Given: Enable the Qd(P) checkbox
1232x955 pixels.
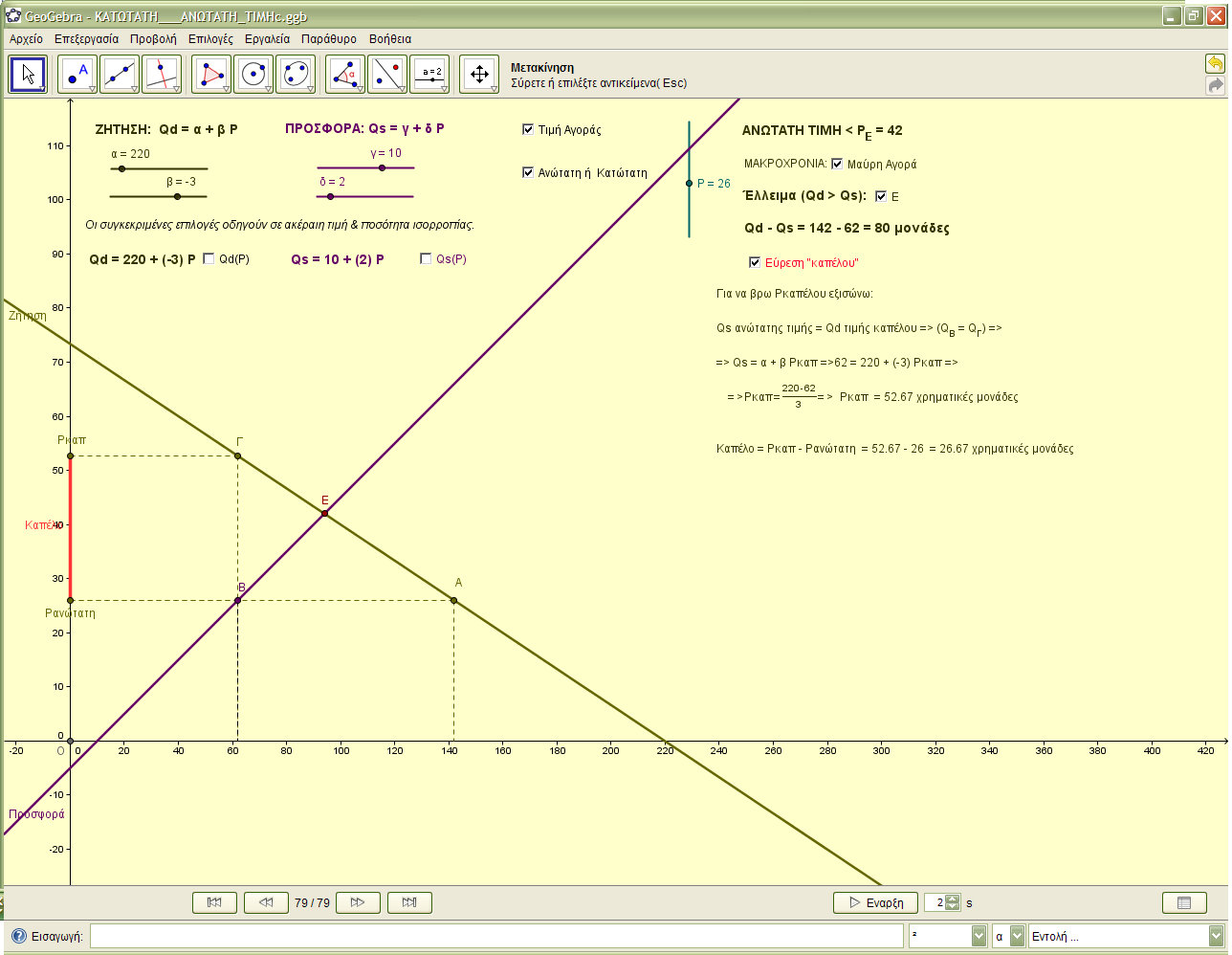Looking at the screenshot, I should [x=209, y=258].
